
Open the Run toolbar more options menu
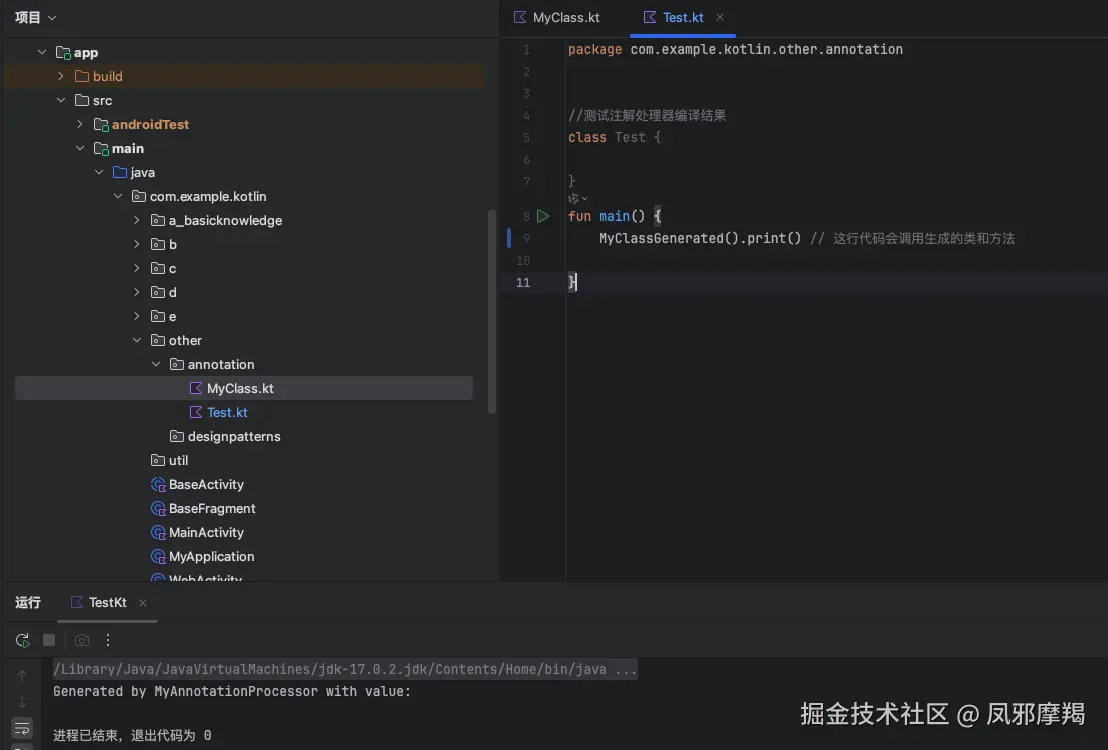pyautogui.click(x=107, y=640)
